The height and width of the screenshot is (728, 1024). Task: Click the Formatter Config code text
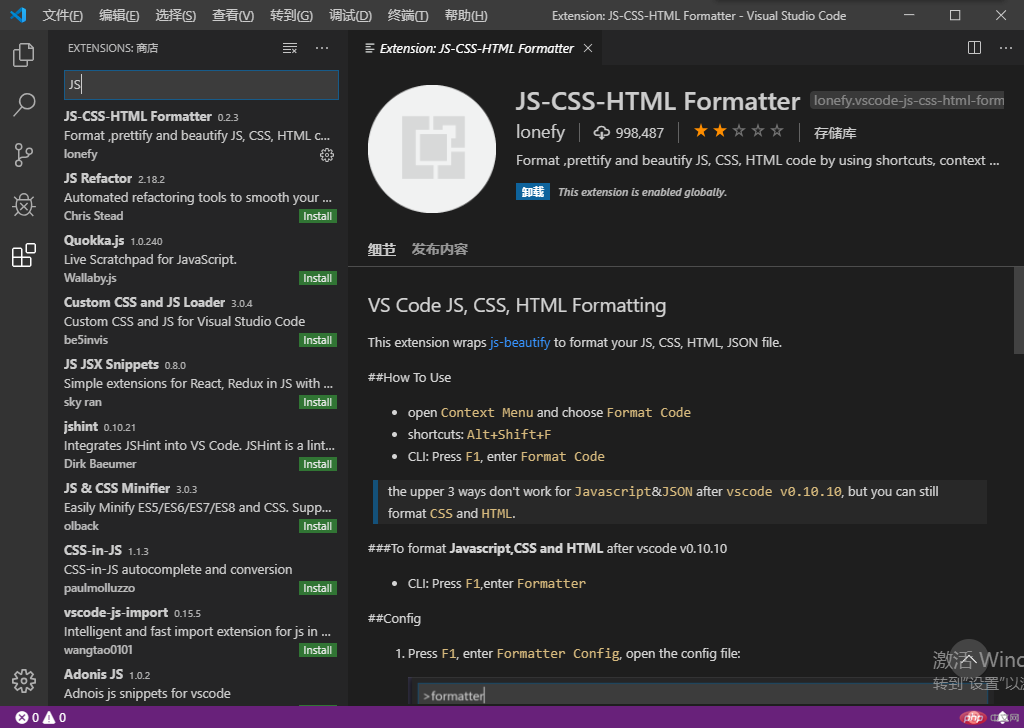point(558,654)
